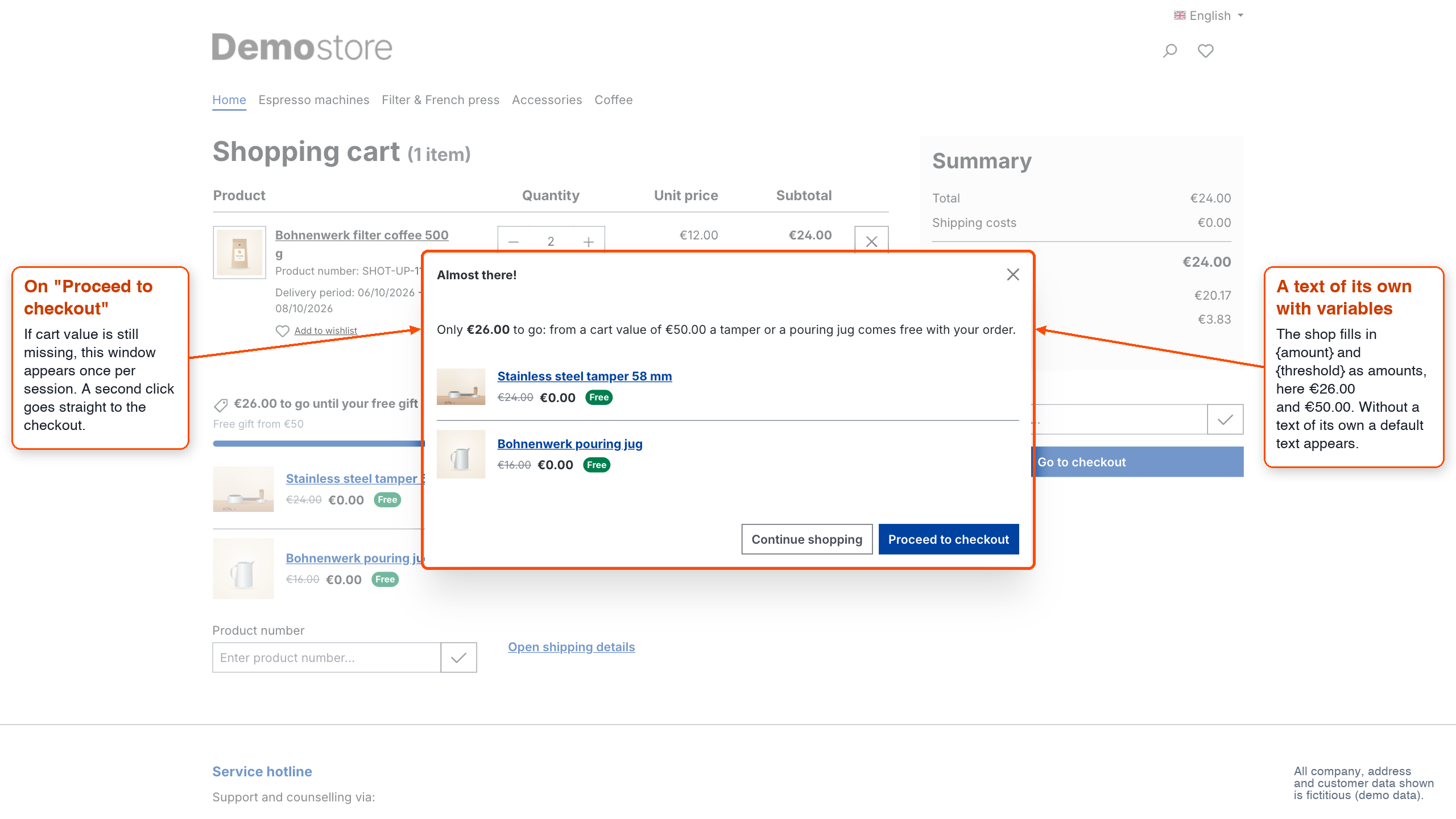Open the wishlist heart icon in header
The width and height of the screenshot is (1456, 819).
(x=1205, y=51)
